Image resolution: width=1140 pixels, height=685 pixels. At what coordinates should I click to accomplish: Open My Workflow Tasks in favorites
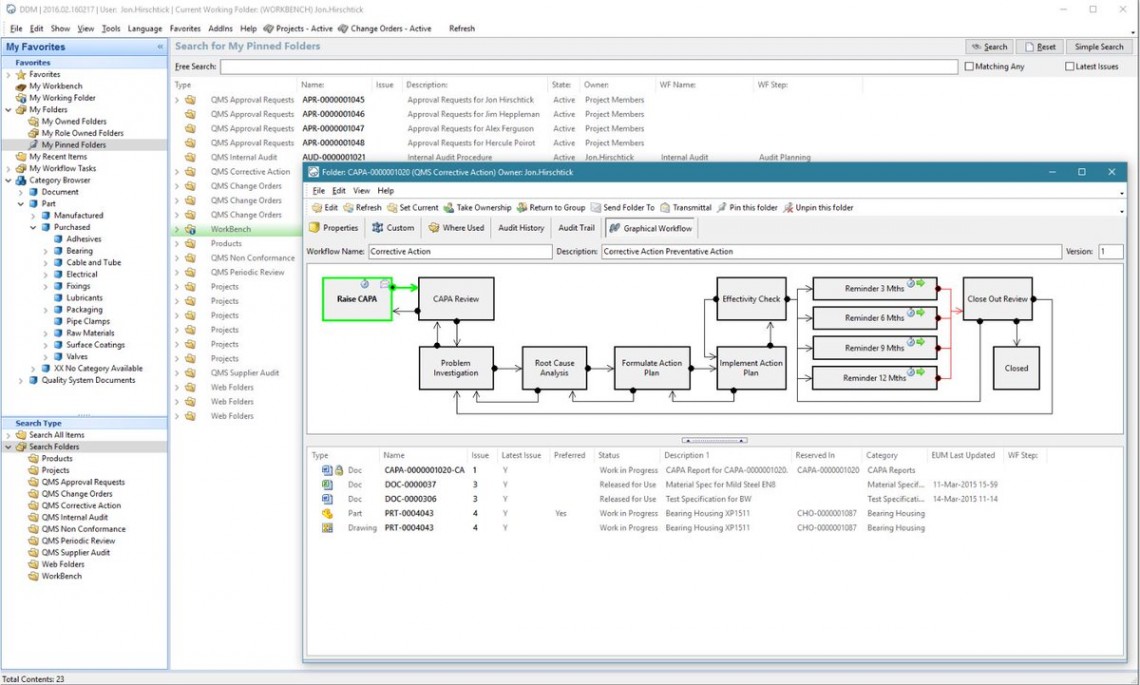(x=62, y=169)
